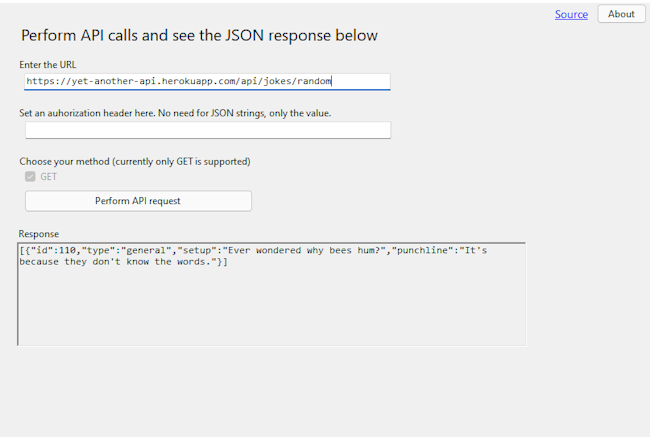Click "general" type value in response
Viewport: 650px width, 437px height.
[146, 250]
